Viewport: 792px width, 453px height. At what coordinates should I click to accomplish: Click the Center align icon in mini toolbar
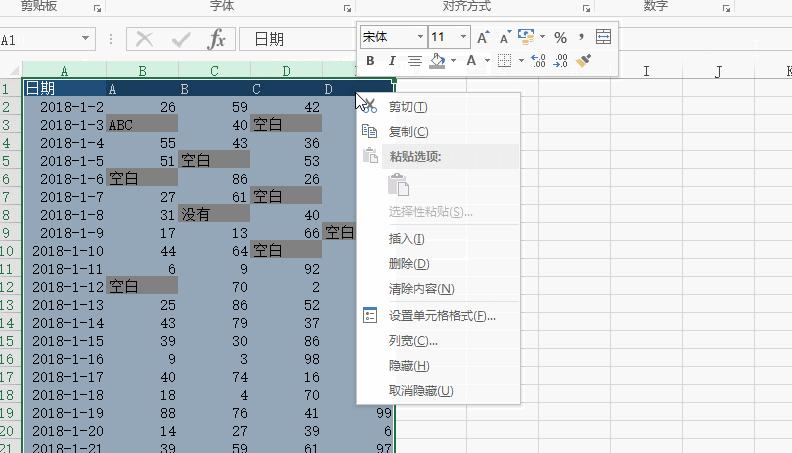pyautogui.click(x=415, y=61)
